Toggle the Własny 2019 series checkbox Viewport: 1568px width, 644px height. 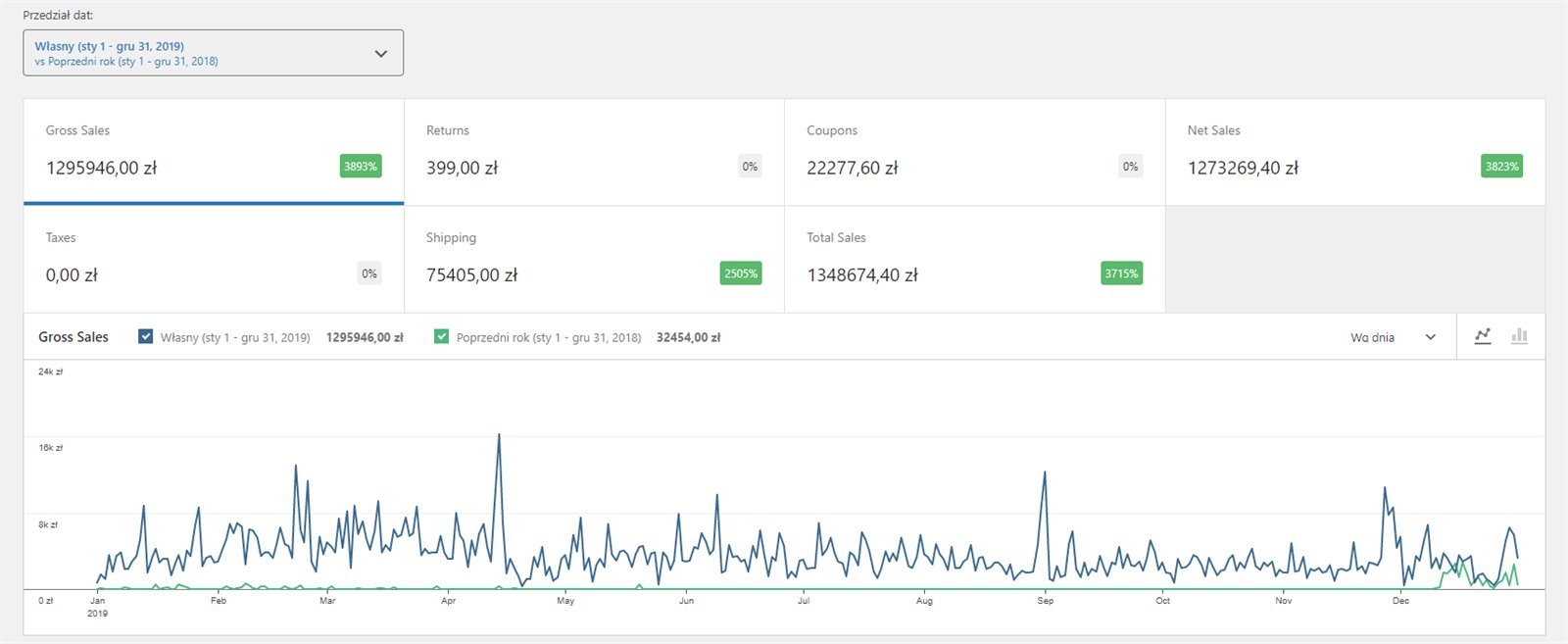tap(146, 336)
